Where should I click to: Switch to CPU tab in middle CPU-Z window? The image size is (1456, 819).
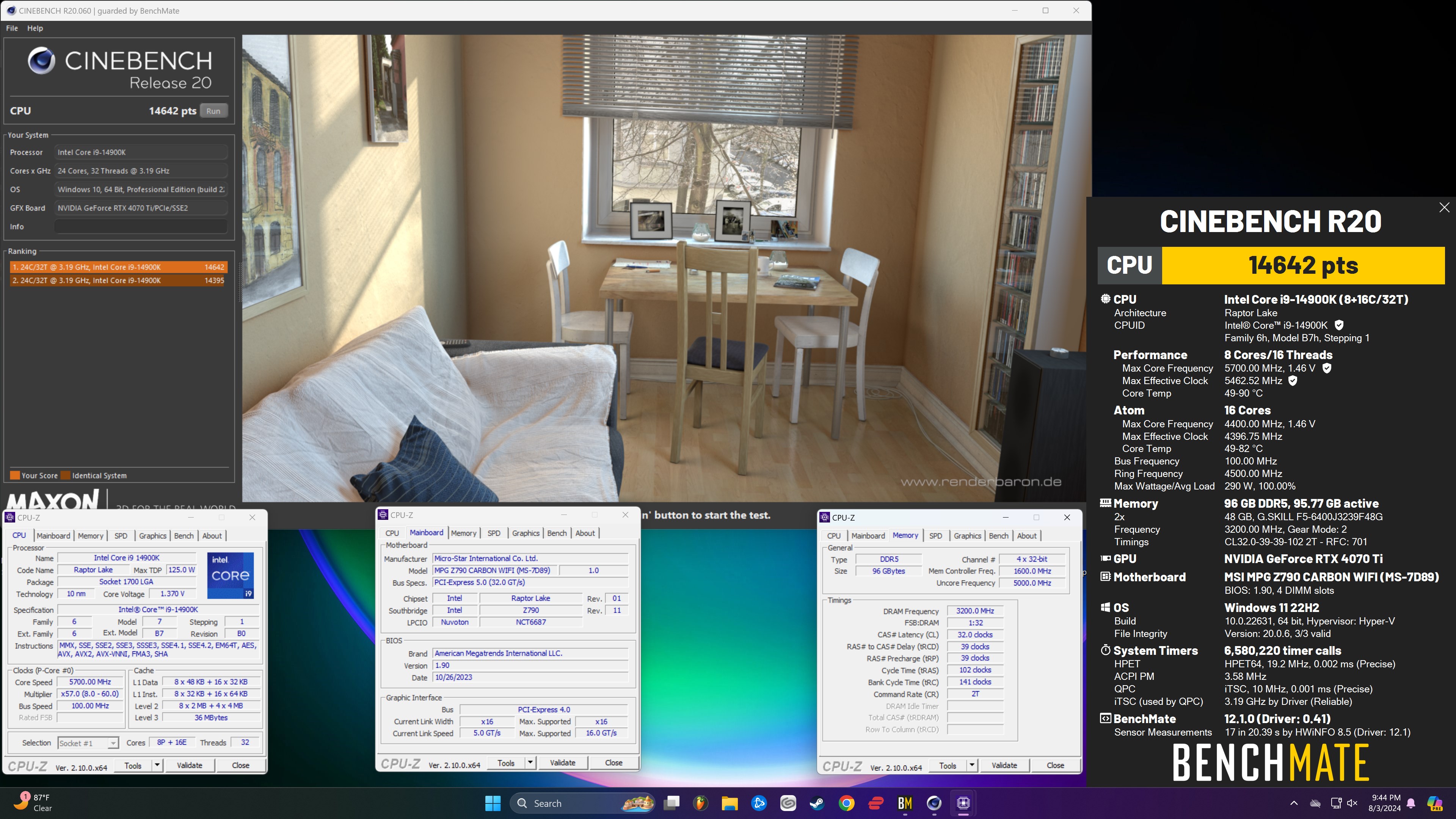(x=392, y=533)
